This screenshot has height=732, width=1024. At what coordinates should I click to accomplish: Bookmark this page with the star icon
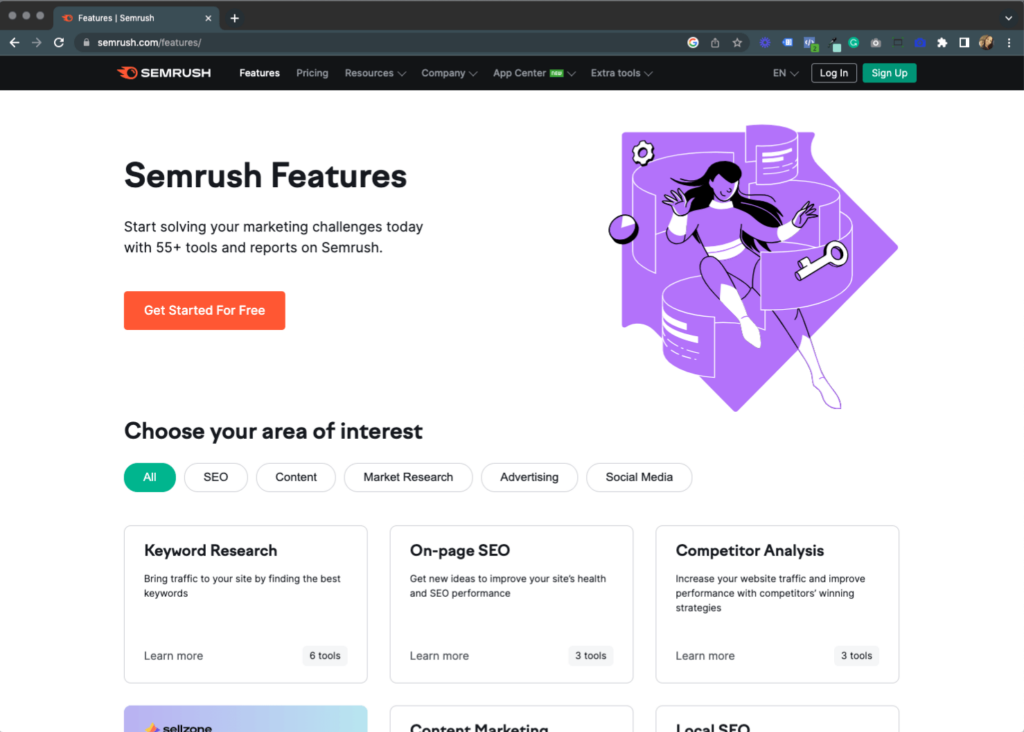pos(737,42)
